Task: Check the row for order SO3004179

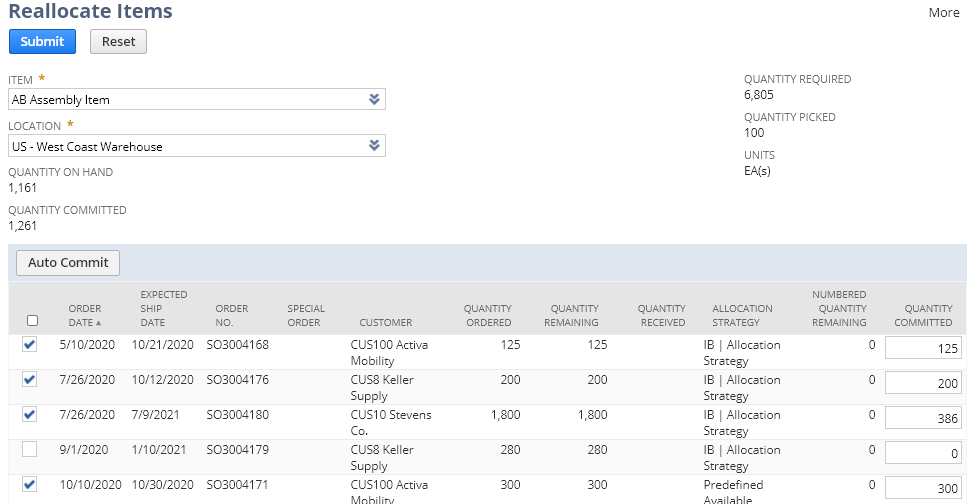Action: (30, 450)
